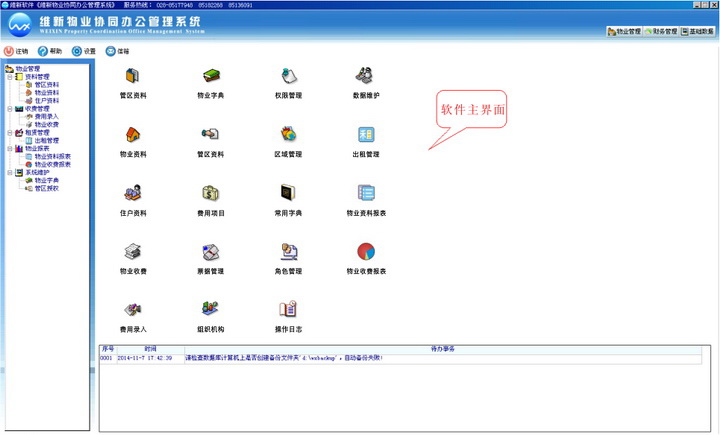720x435 pixels.
Task: Open the 角色管理 role management icon
Action: tap(288, 251)
